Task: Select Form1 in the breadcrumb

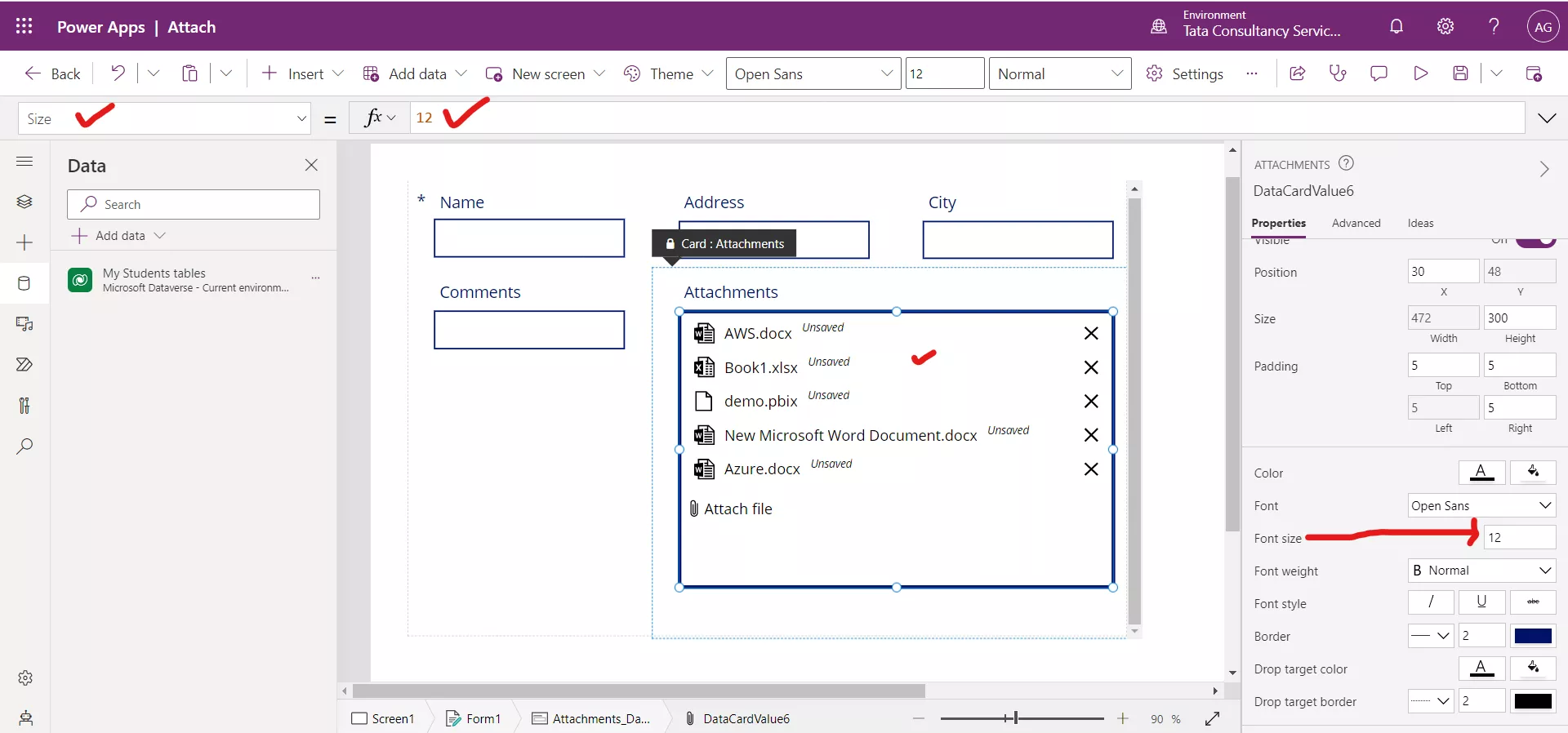Action: tap(473, 718)
